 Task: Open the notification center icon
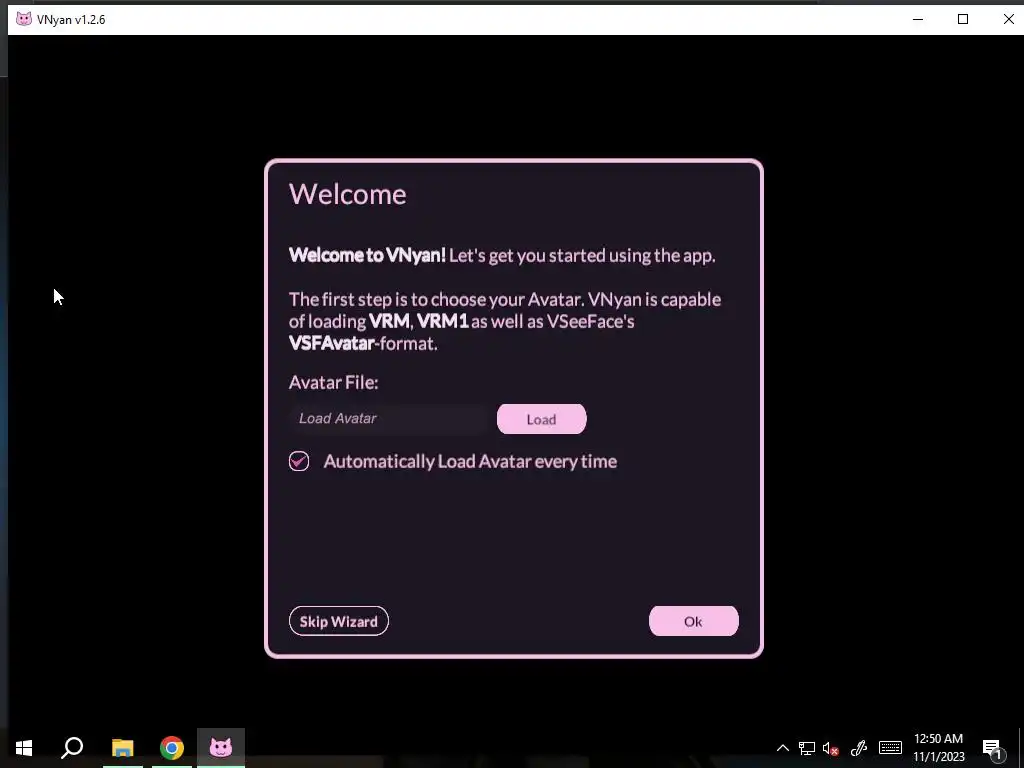[x=993, y=748]
